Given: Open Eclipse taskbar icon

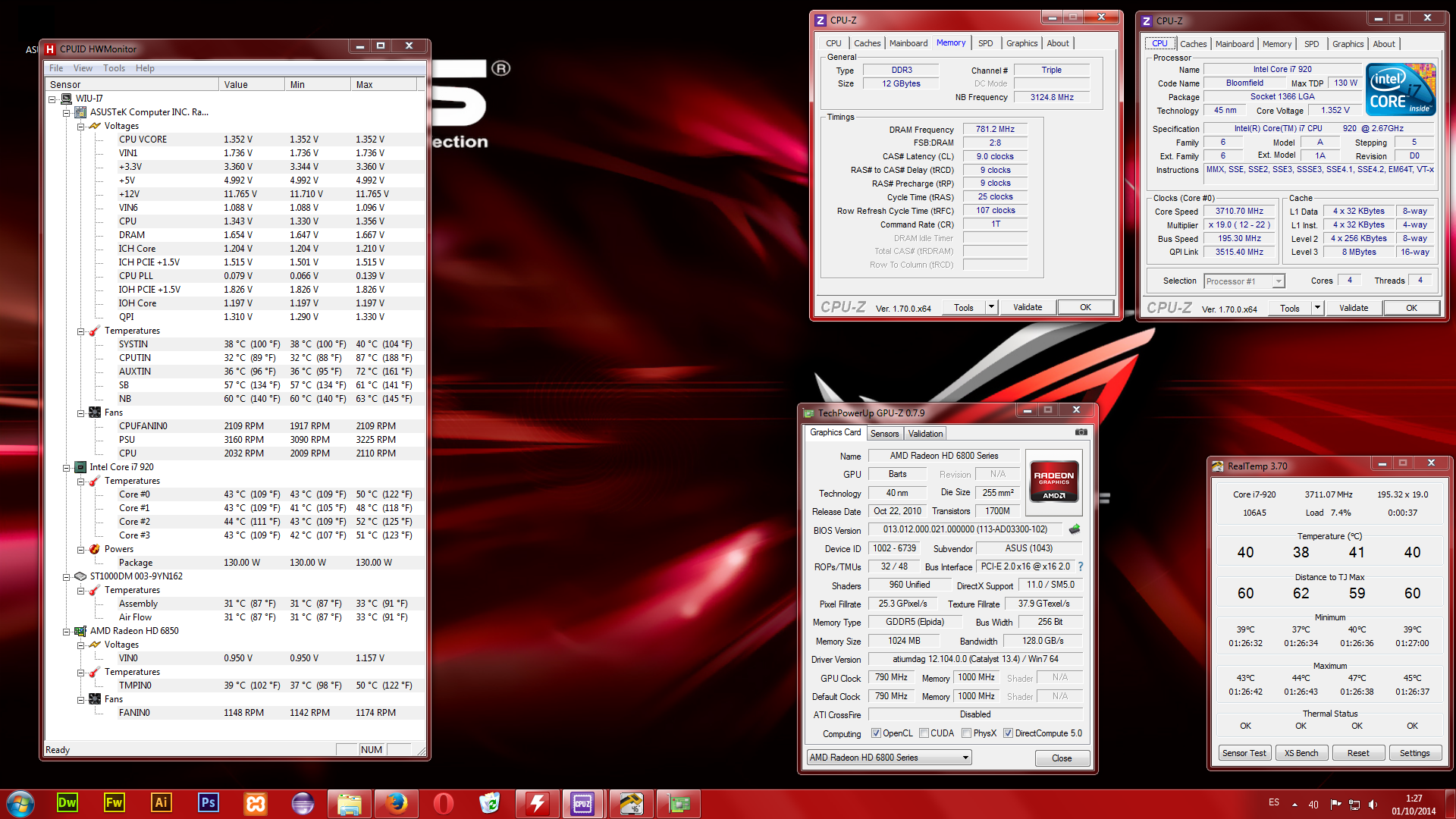Looking at the screenshot, I should (x=303, y=803).
